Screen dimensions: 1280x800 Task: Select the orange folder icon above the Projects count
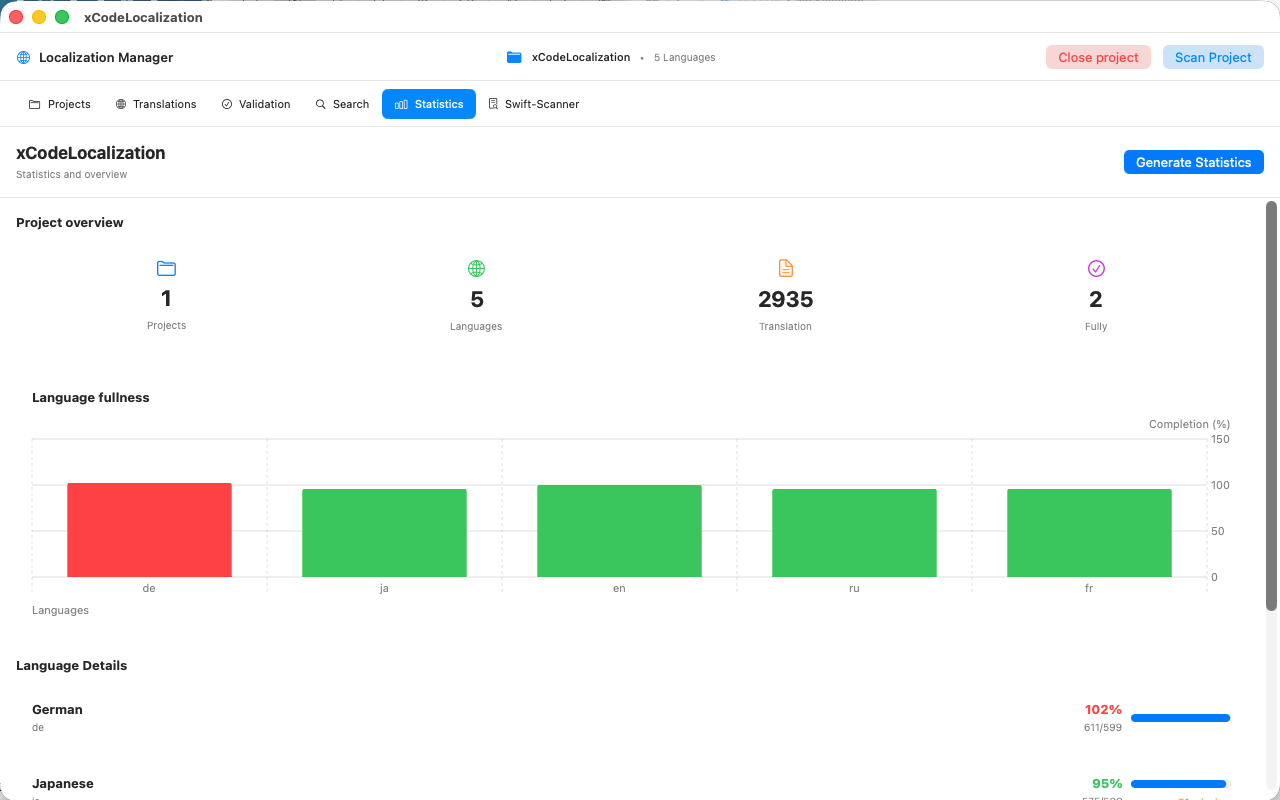[166, 268]
